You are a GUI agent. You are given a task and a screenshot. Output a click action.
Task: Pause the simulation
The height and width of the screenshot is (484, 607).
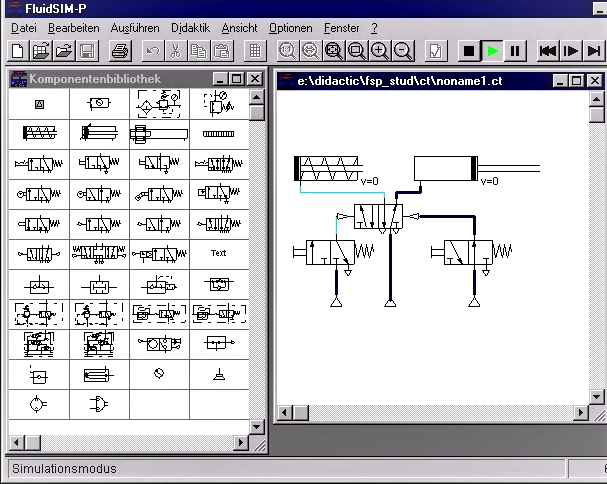click(x=515, y=51)
